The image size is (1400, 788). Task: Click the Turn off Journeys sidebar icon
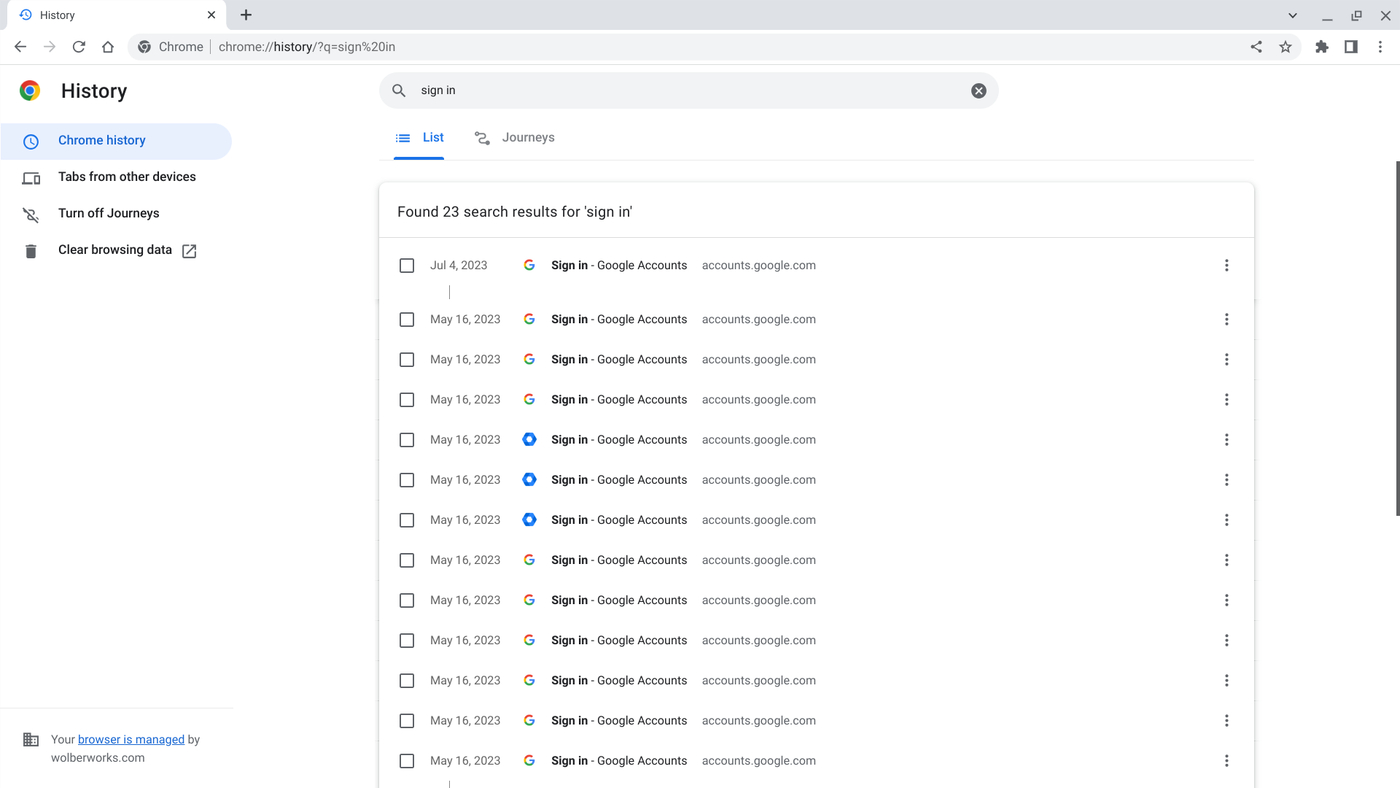(x=30, y=213)
